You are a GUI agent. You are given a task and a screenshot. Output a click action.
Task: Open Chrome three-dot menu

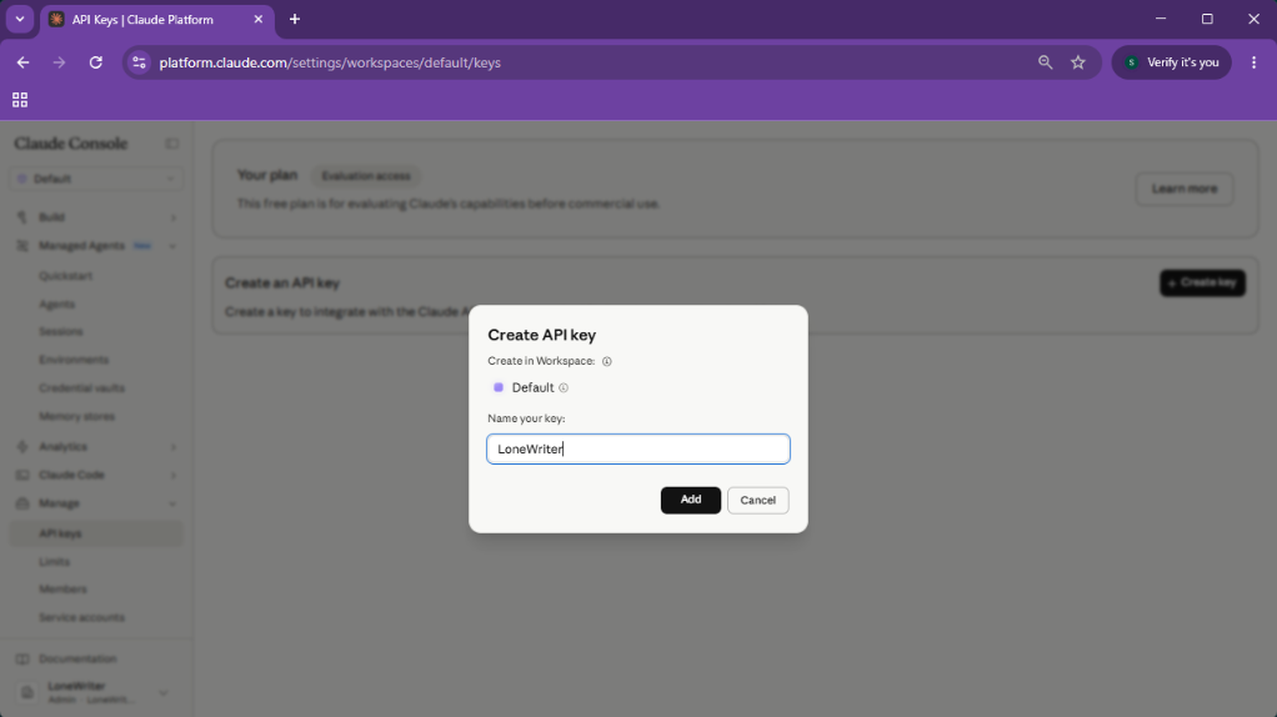pos(1254,62)
